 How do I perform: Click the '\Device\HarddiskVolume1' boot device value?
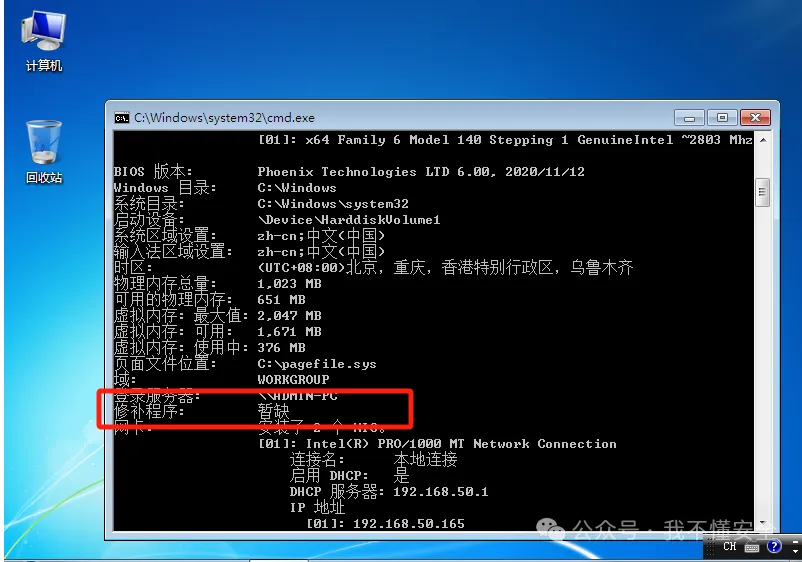tap(349, 220)
